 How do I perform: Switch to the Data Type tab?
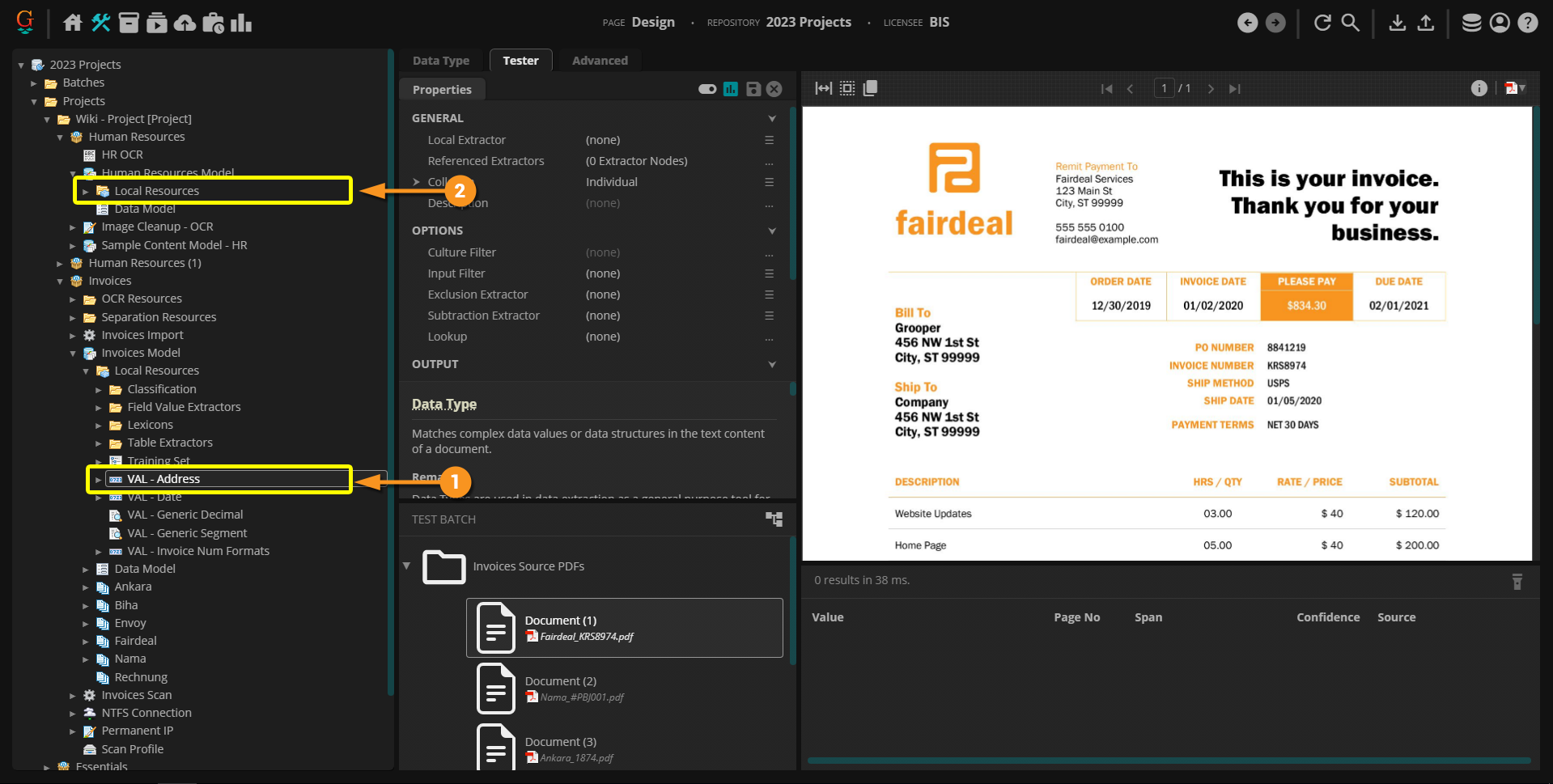(x=440, y=61)
